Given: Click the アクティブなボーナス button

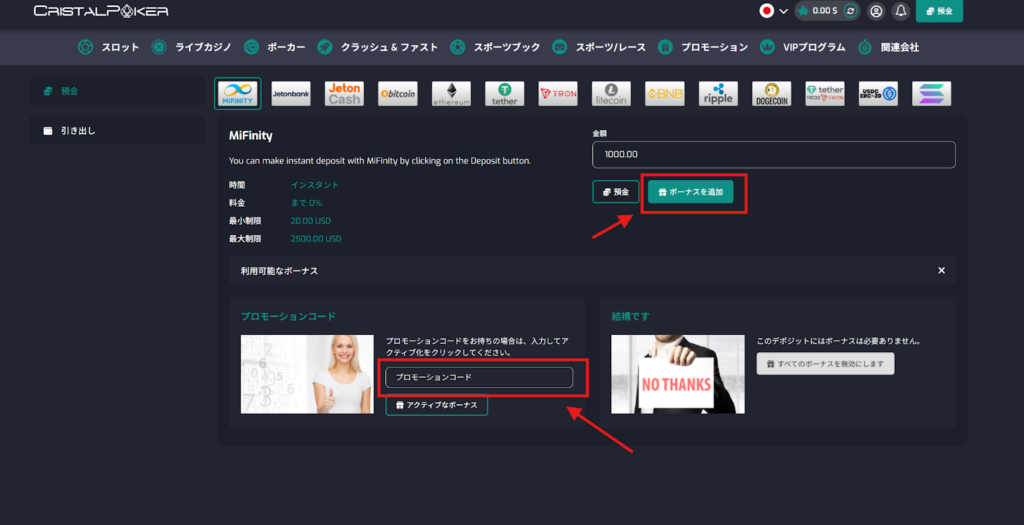Looking at the screenshot, I should pyautogui.click(x=436, y=405).
